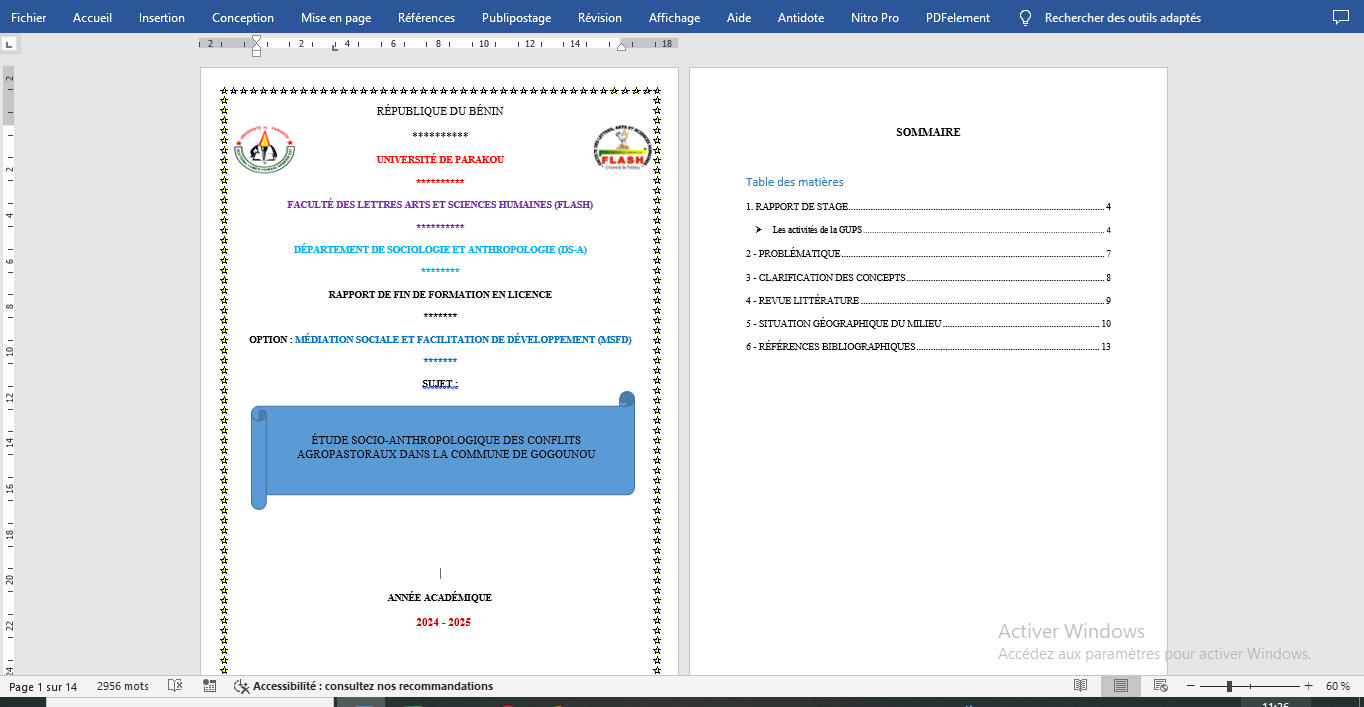The image size is (1364, 707).
Task: Click the 2024 - 2025 year text
Action: coord(443,622)
